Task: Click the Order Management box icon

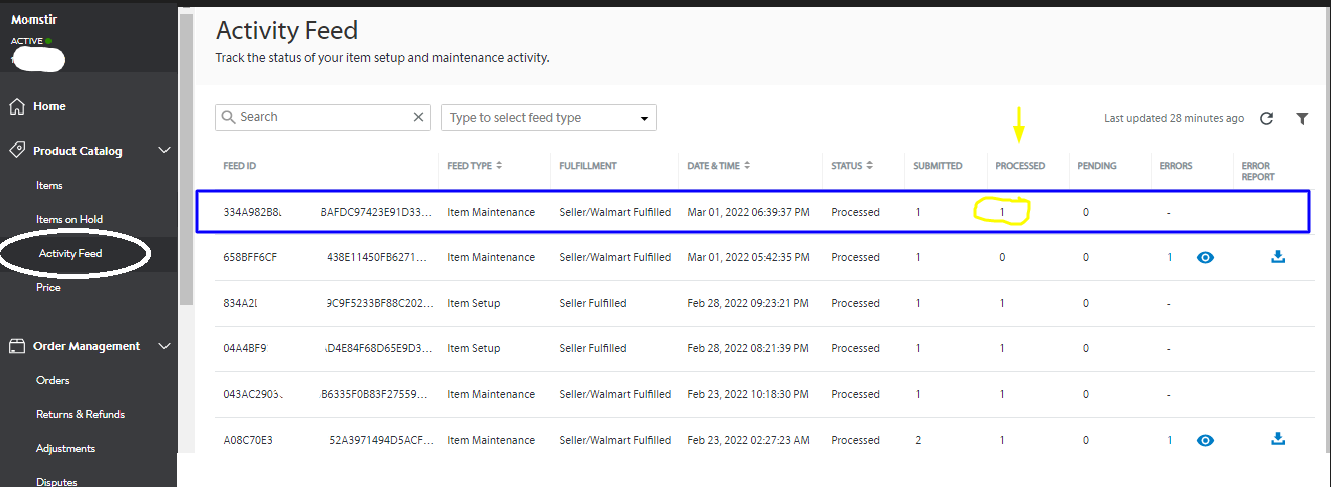Action: point(16,346)
